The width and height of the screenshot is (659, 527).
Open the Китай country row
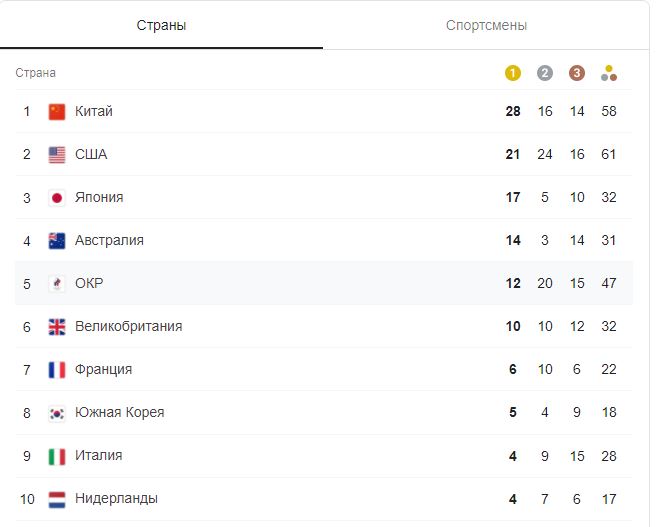324,111
